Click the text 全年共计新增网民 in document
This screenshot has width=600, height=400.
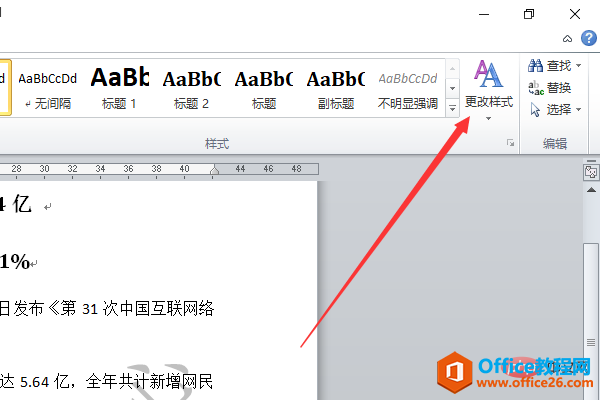point(149,381)
